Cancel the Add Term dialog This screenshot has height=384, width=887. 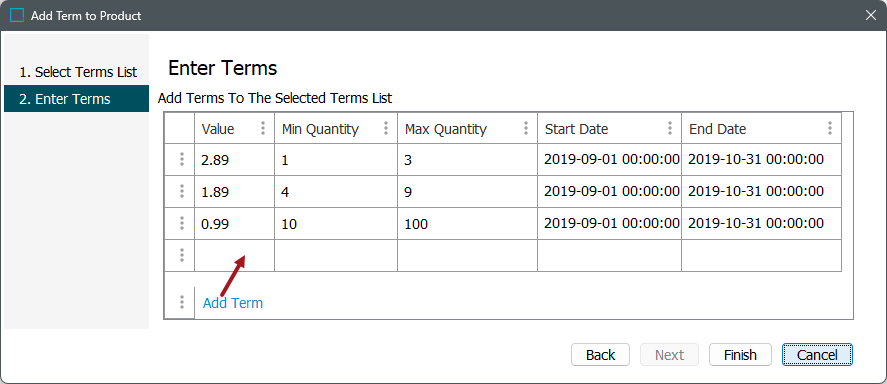pyautogui.click(x=817, y=355)
